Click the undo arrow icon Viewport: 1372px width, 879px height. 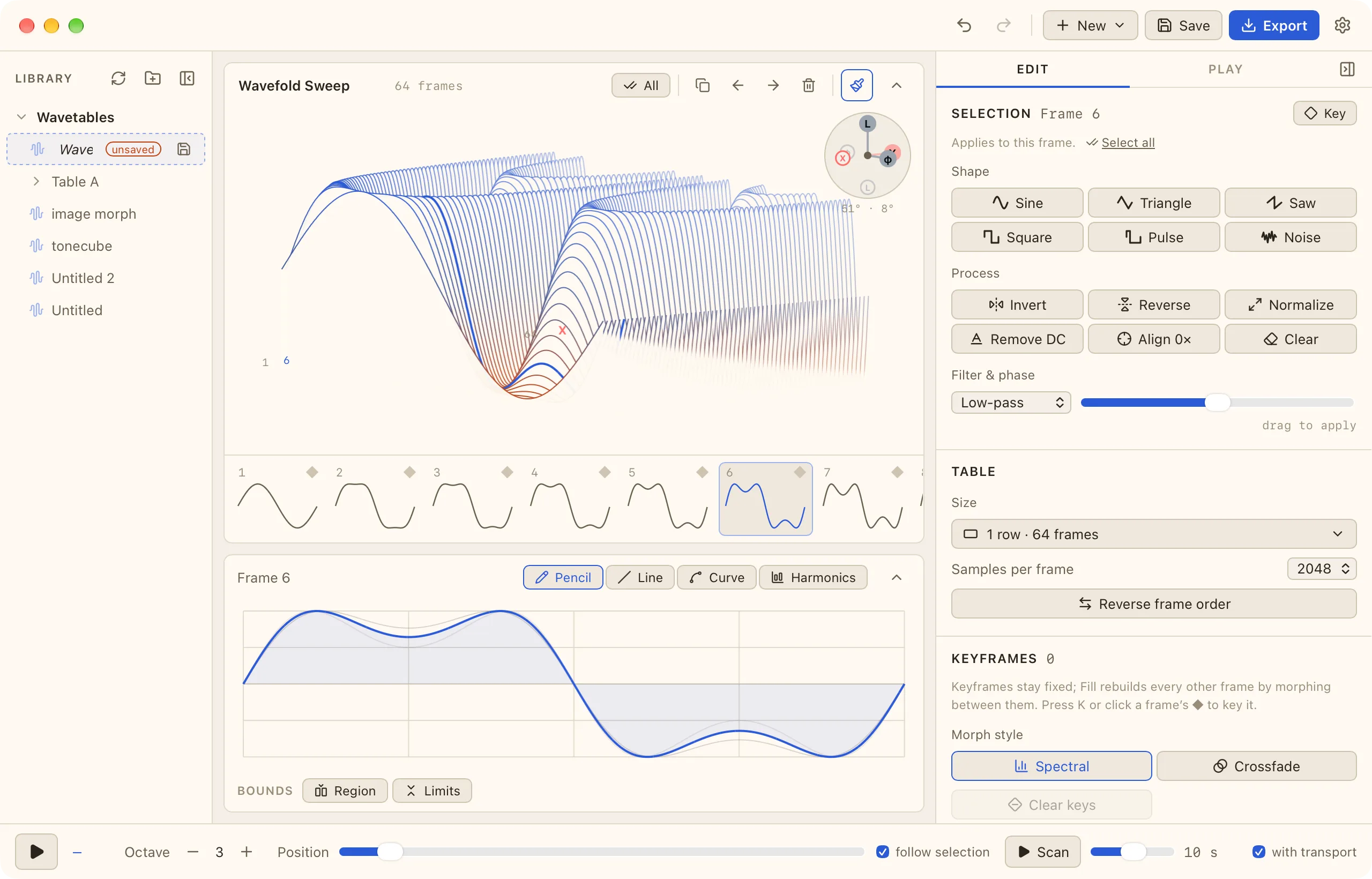(x=964, y=26)
